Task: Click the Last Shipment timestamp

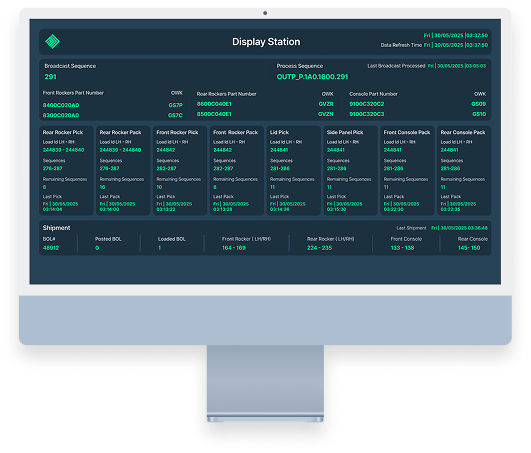Action: (459, 228)
